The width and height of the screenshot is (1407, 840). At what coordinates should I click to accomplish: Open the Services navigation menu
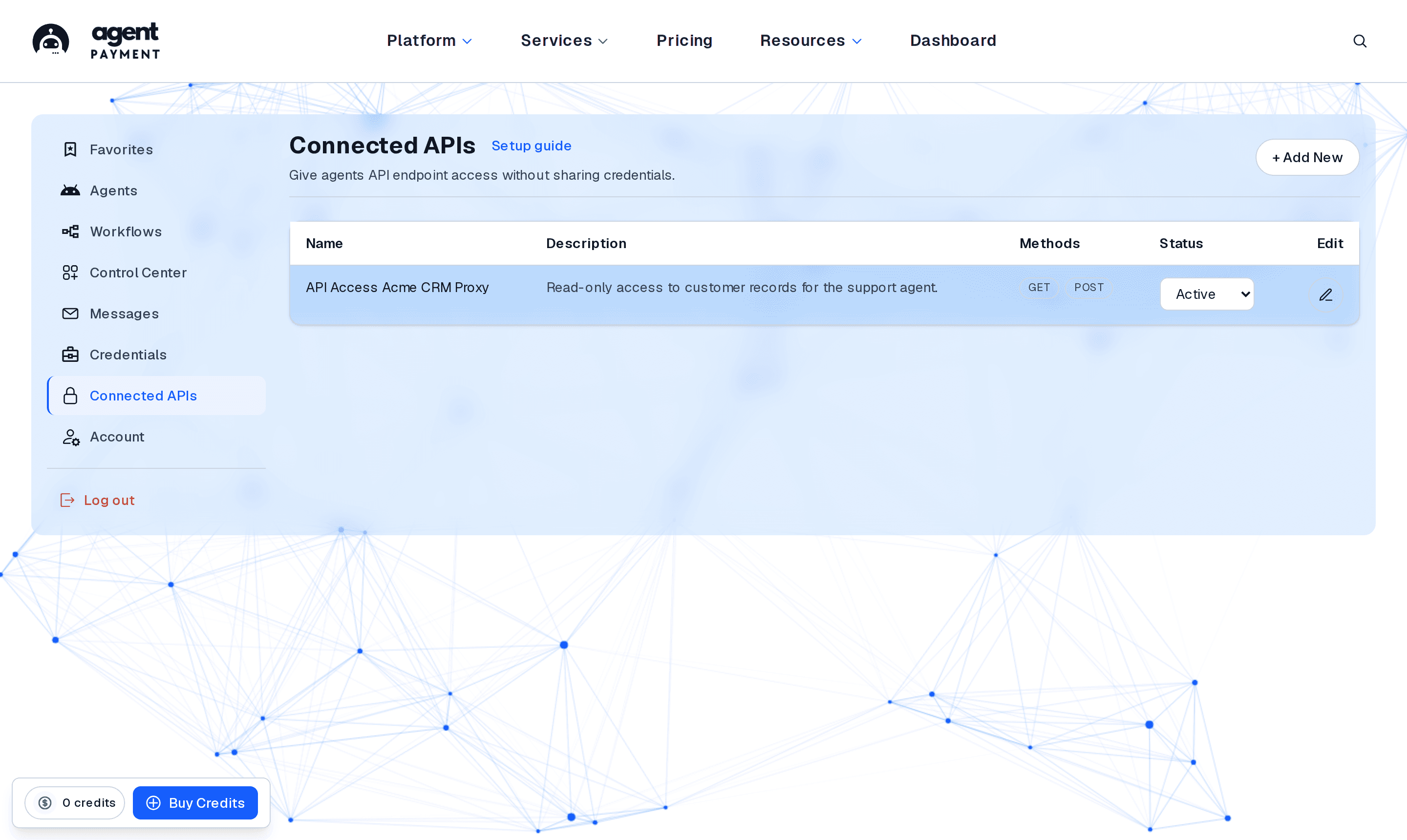coord(564,41)
